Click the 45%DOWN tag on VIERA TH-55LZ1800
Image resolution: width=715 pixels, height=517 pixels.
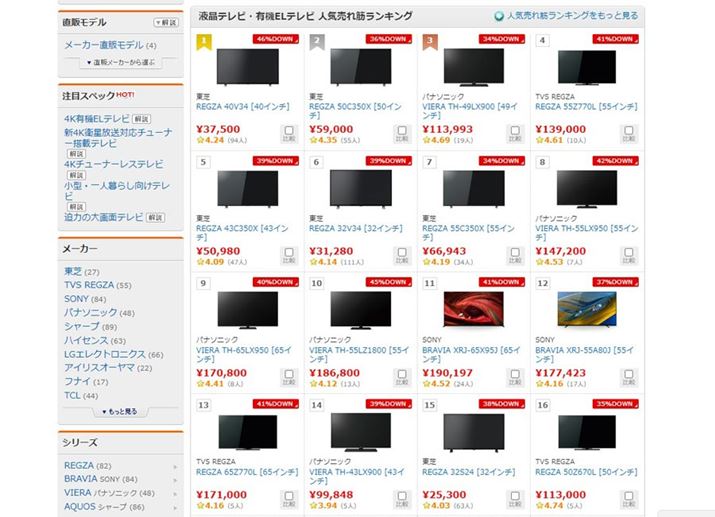(x=389, y=282)
